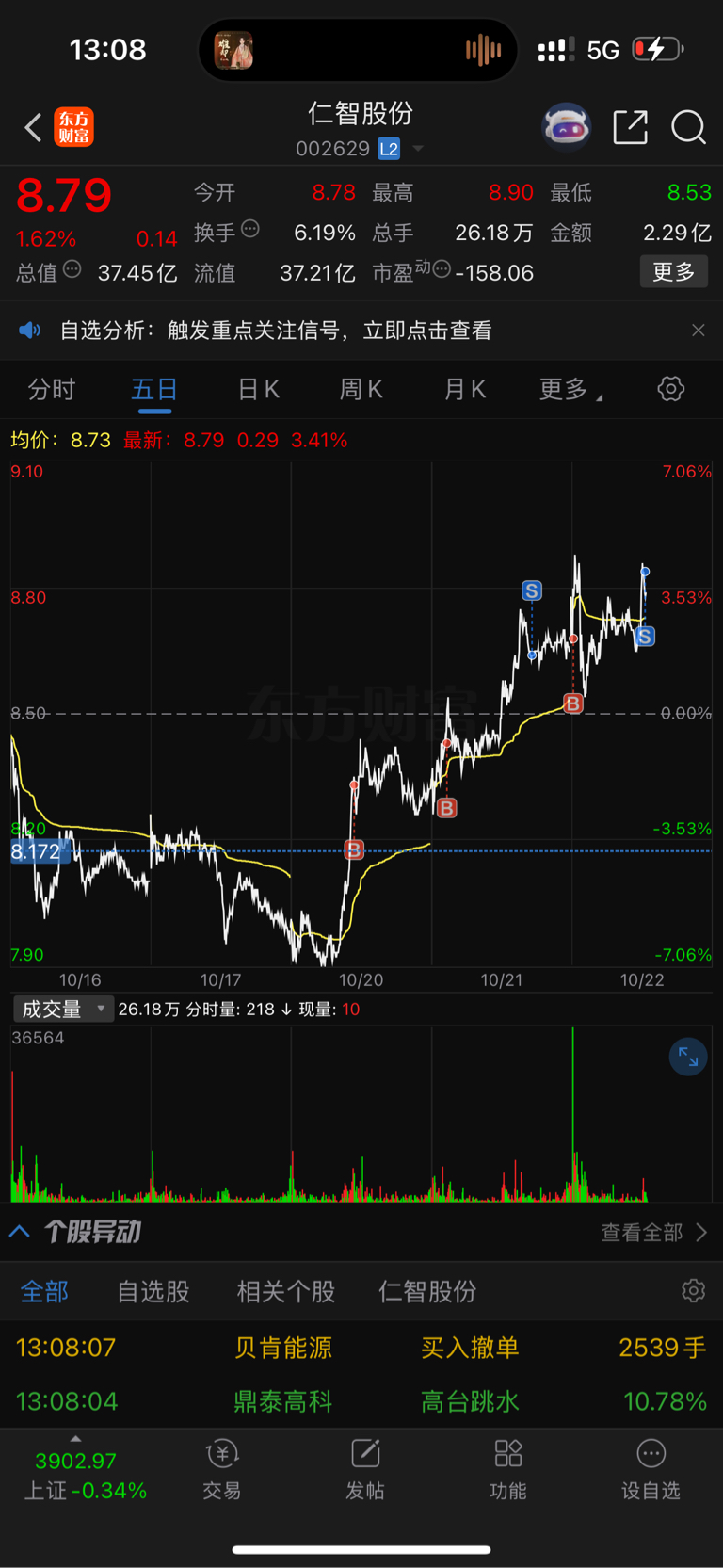Open the 功能 grid menu
The width and height of the screenshot is (723, 1568).
(x=508, y=1470)
